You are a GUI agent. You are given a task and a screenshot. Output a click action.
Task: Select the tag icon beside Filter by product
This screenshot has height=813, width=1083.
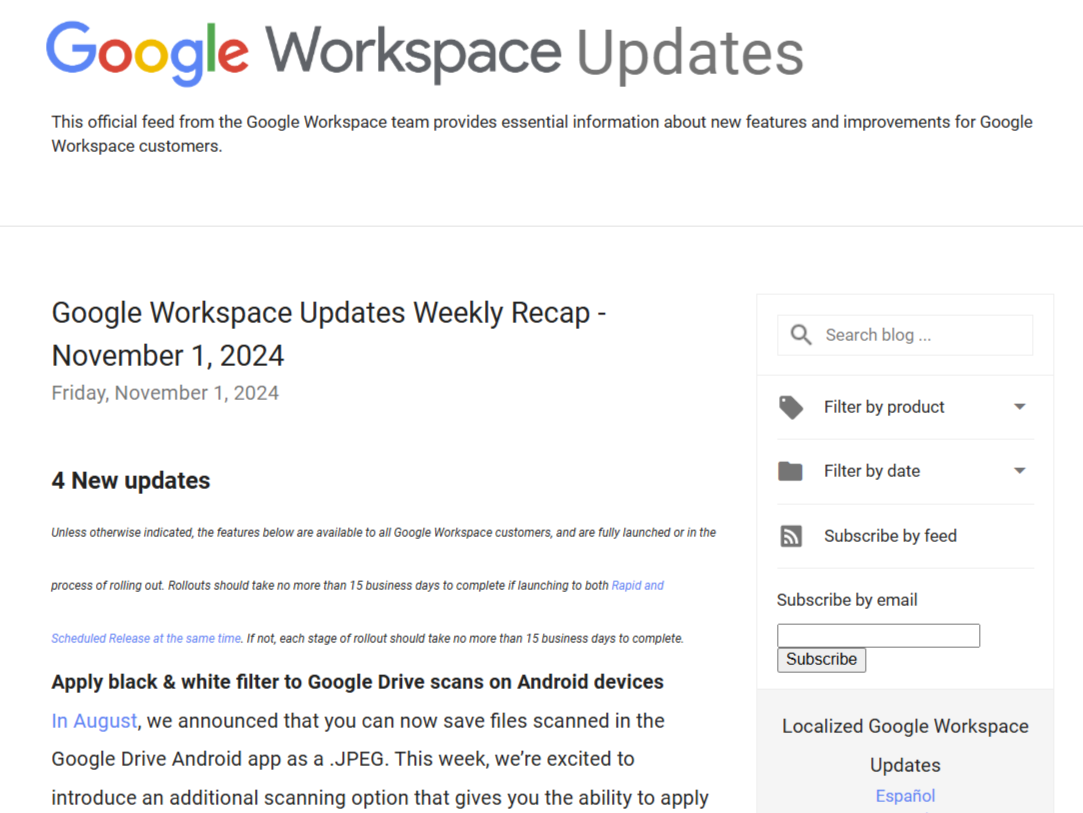(x=790, y=407)
